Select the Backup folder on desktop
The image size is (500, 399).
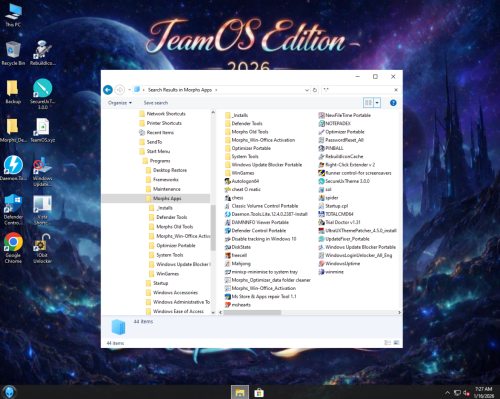point(13,92)
